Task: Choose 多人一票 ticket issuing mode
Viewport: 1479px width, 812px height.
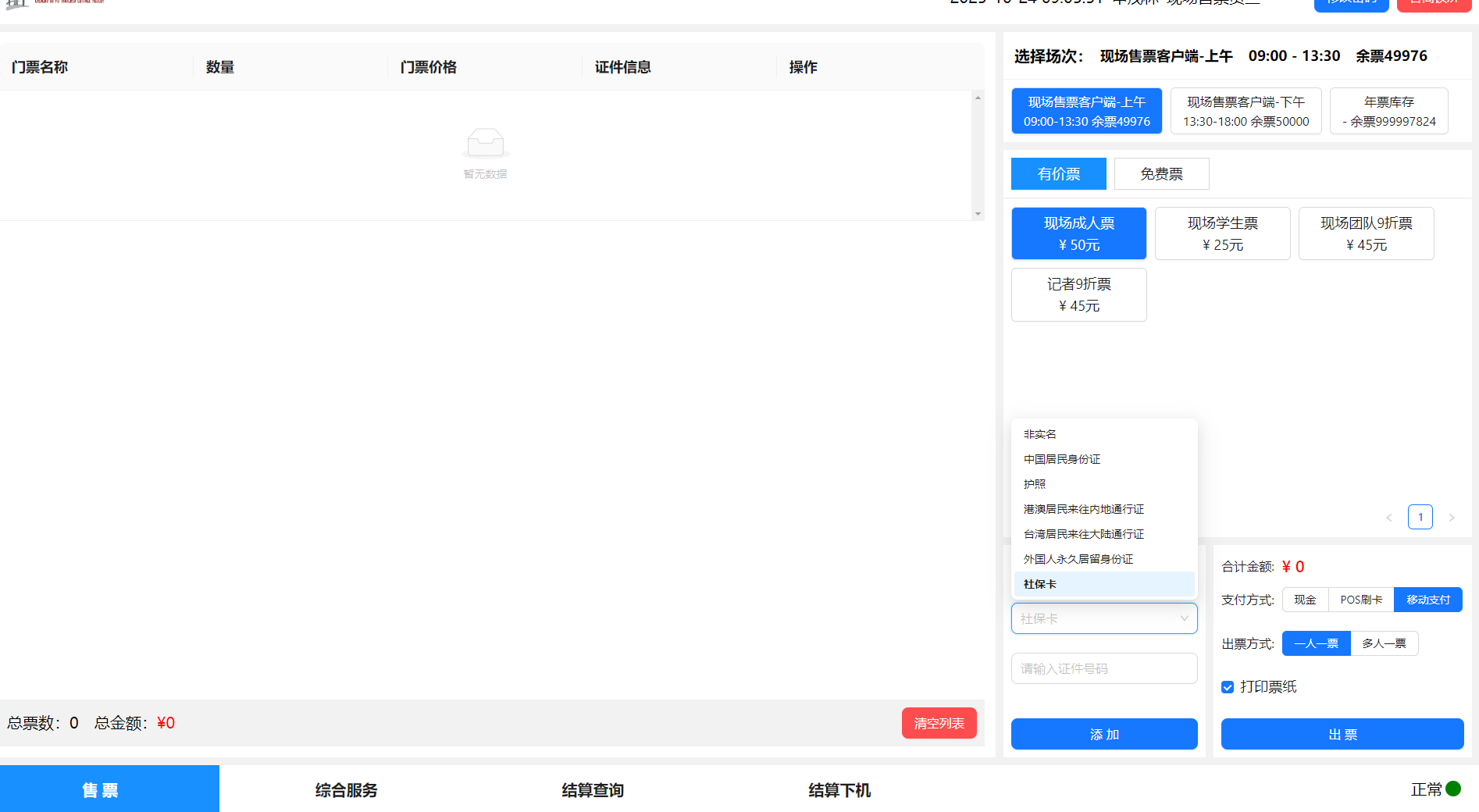Action: point(1384,643)
